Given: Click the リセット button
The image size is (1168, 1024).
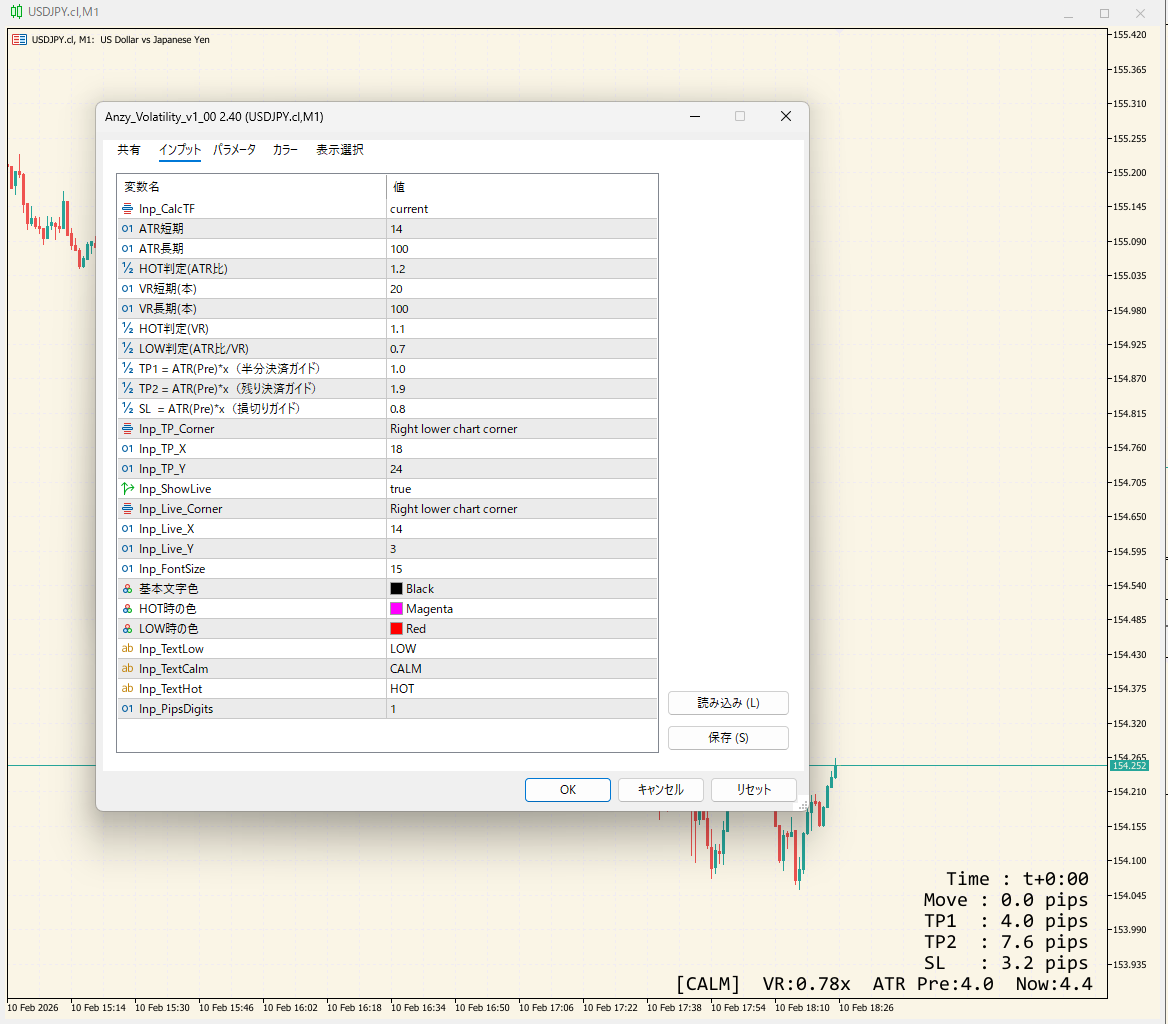Looking at the screenshot, I should 753,790.
